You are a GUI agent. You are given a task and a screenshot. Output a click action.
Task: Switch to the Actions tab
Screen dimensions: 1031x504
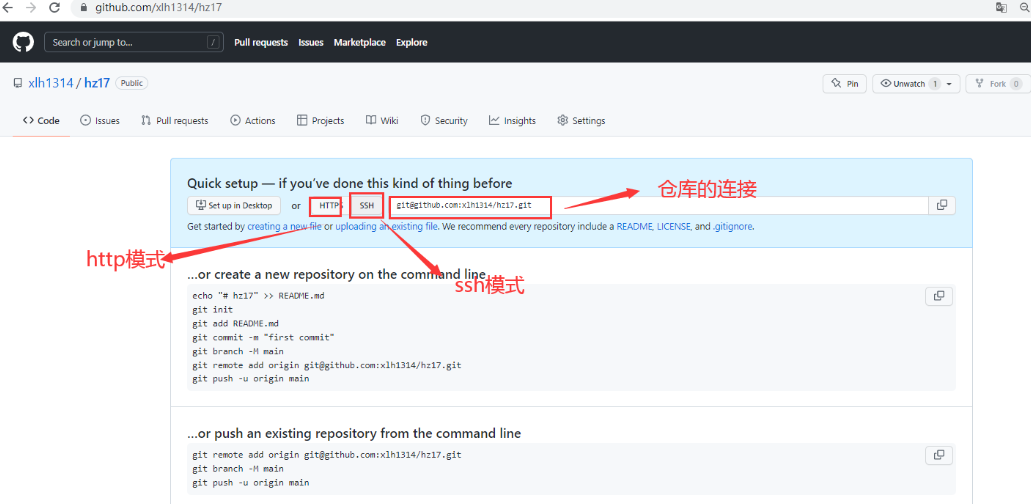252,121
